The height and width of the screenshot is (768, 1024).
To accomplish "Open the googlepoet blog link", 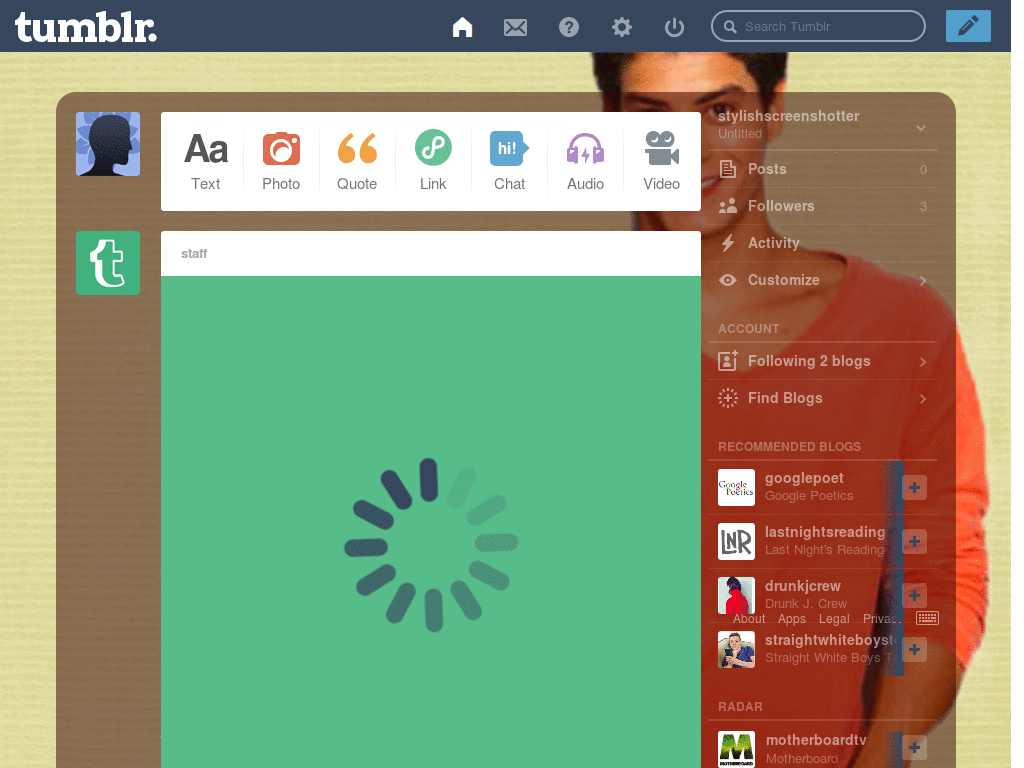I will pyautogui.click(x=804, y=478).
